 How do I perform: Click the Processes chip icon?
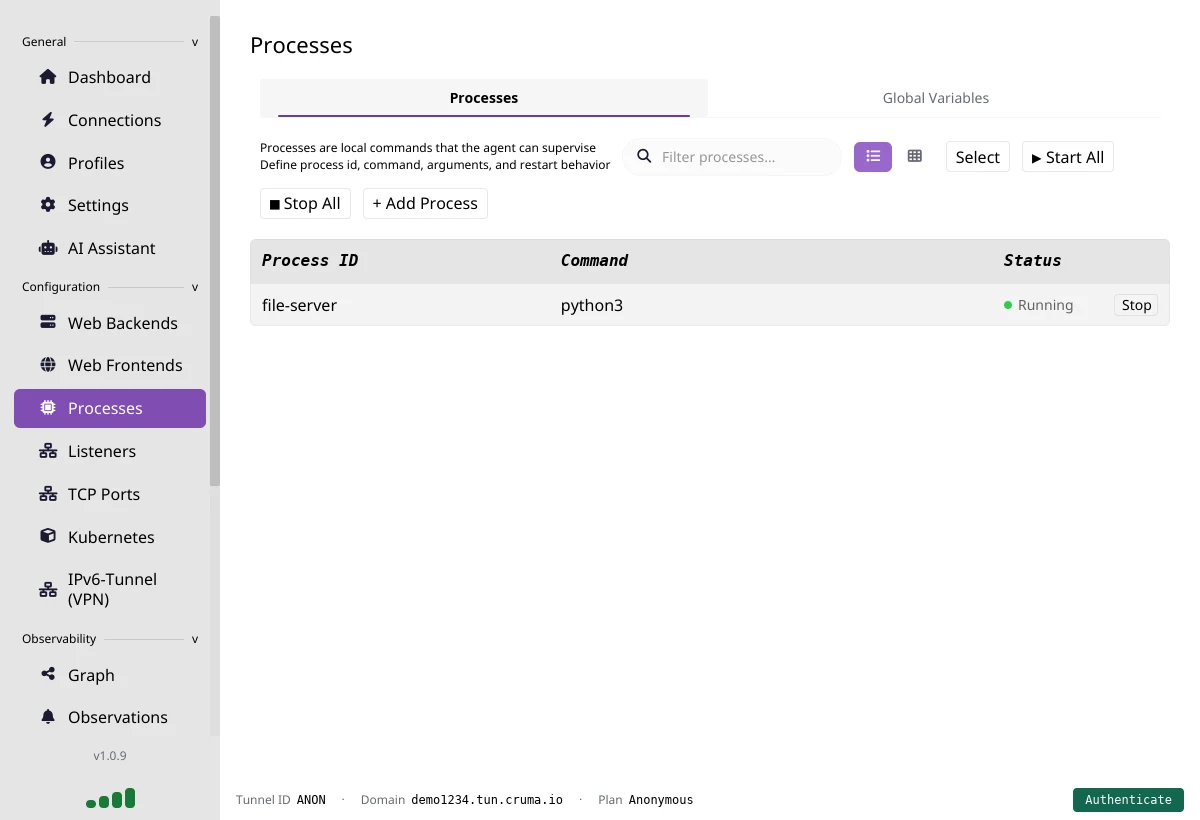[x=48, y=408]
